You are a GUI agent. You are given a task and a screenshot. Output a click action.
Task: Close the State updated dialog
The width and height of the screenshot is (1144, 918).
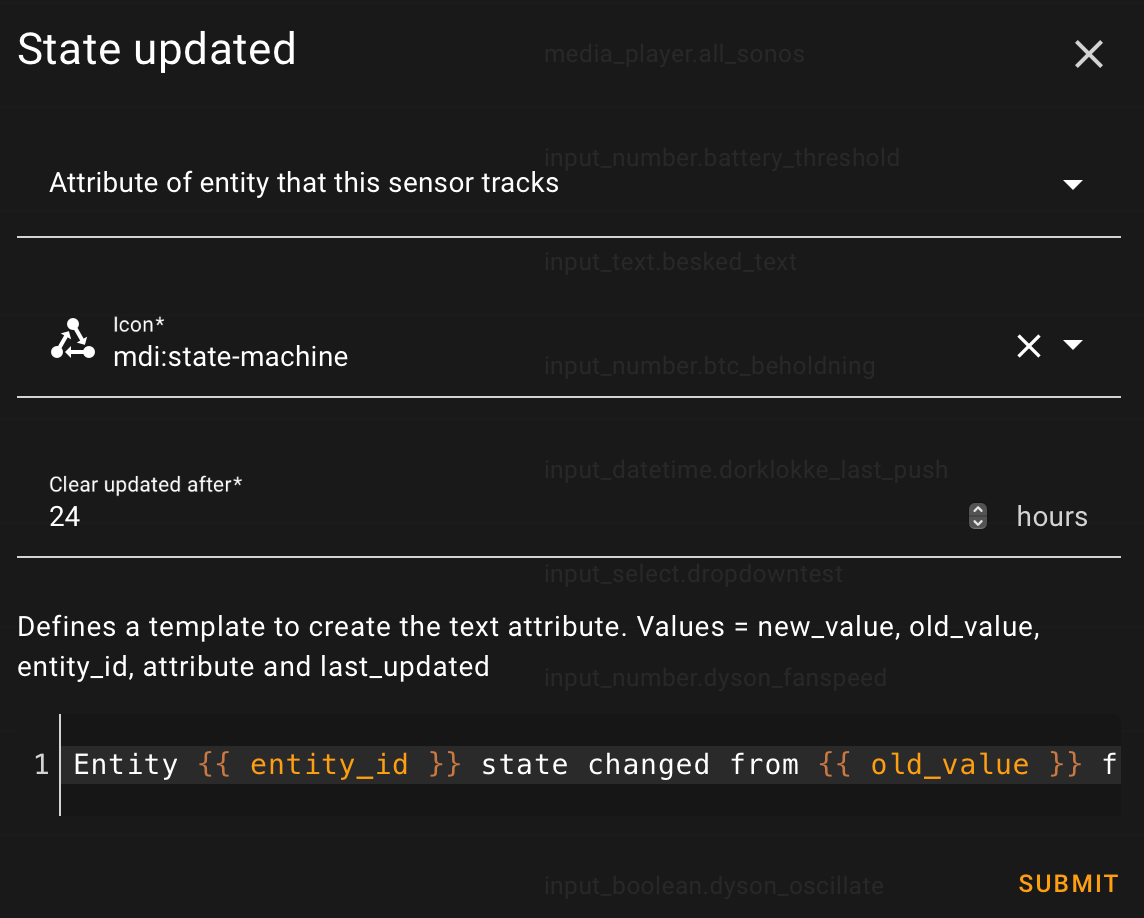click(x=1088, y=54)
